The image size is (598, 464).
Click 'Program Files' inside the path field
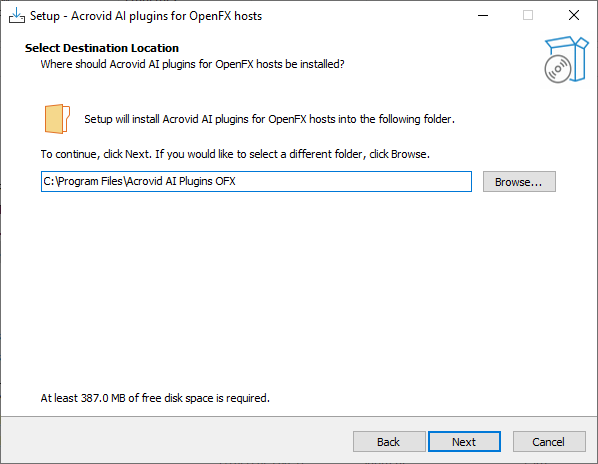pos(90,181)
